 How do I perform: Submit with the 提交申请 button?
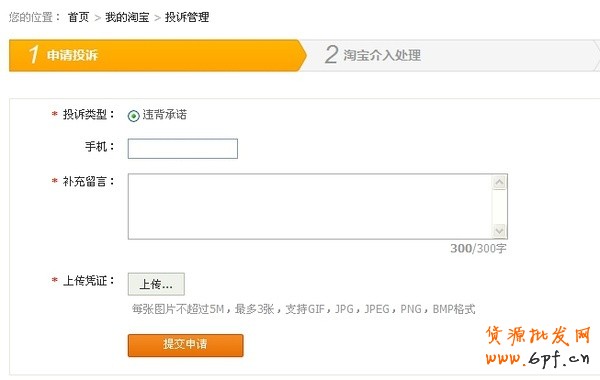point(186,345)
